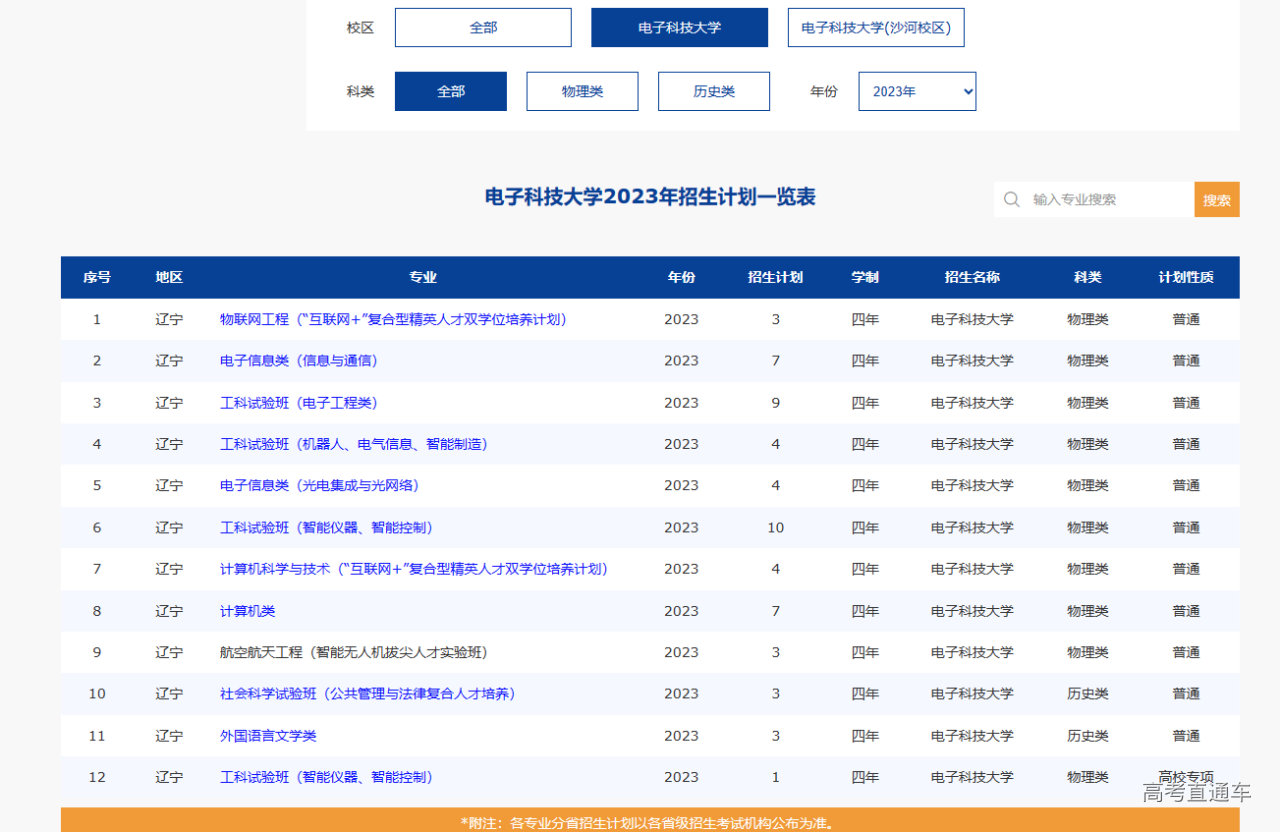Click the 计算机类 major link
This screenshot has height=832, width=1280.
pyautogui.click(x=246, y=610)
